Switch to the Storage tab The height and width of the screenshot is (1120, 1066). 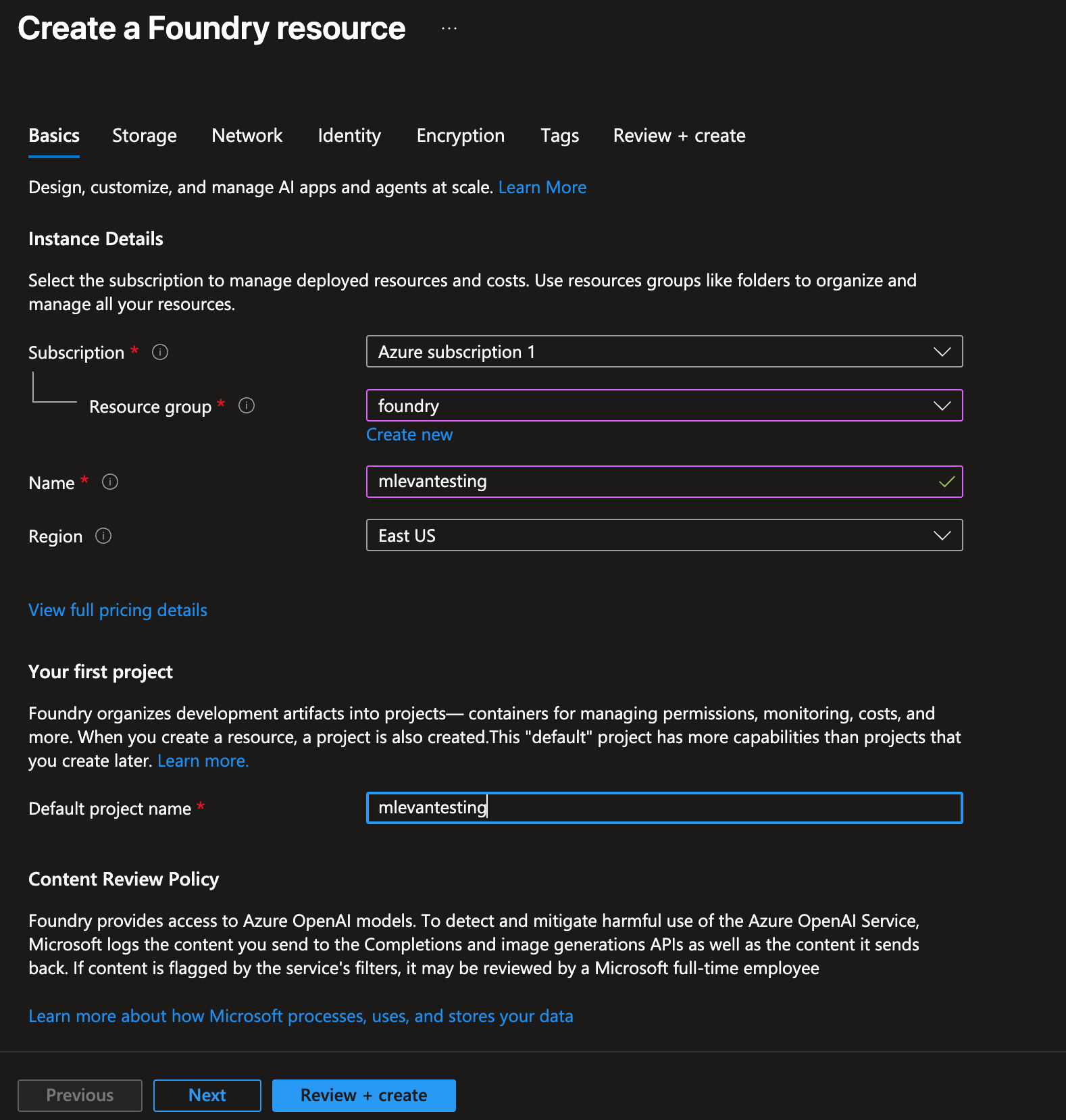click(x=145, y=136)
